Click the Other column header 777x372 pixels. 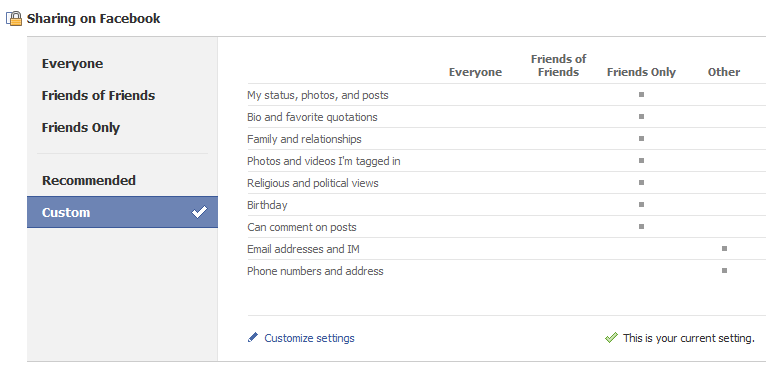pyautogui.click(x=724, y=72)
